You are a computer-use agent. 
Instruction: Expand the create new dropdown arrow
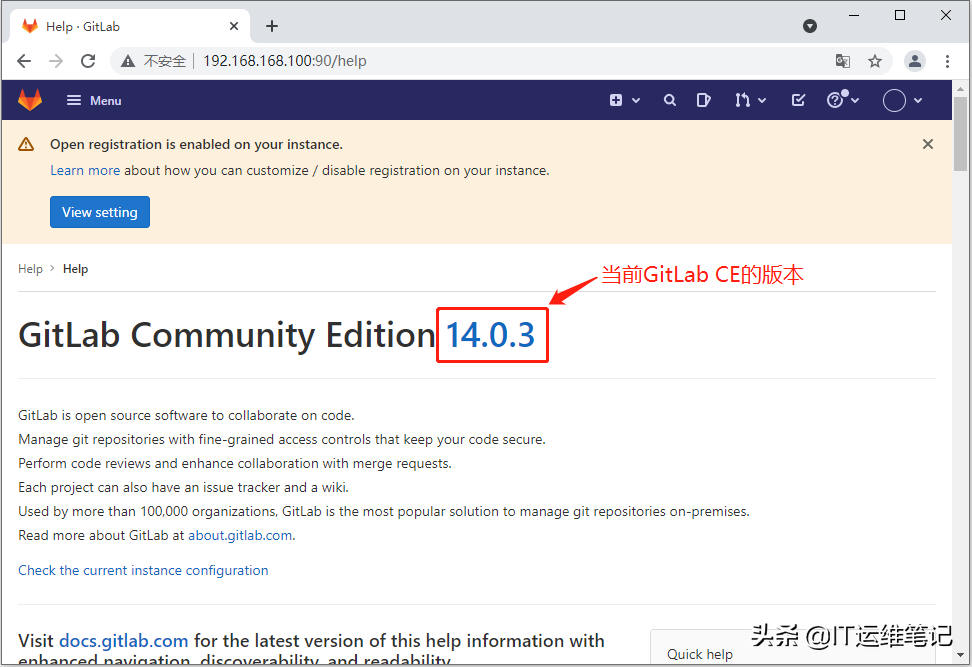(x=636, y=100)
